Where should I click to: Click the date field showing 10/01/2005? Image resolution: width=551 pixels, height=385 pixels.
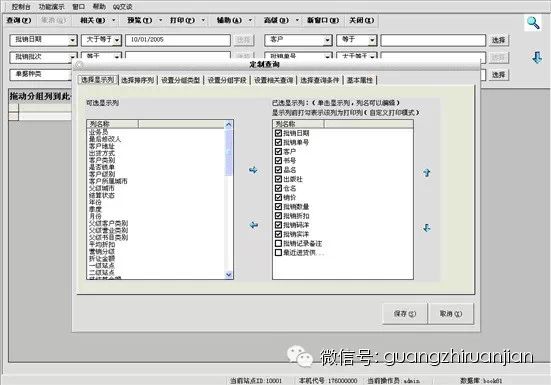pyautogui.click(x=178, y=40)
